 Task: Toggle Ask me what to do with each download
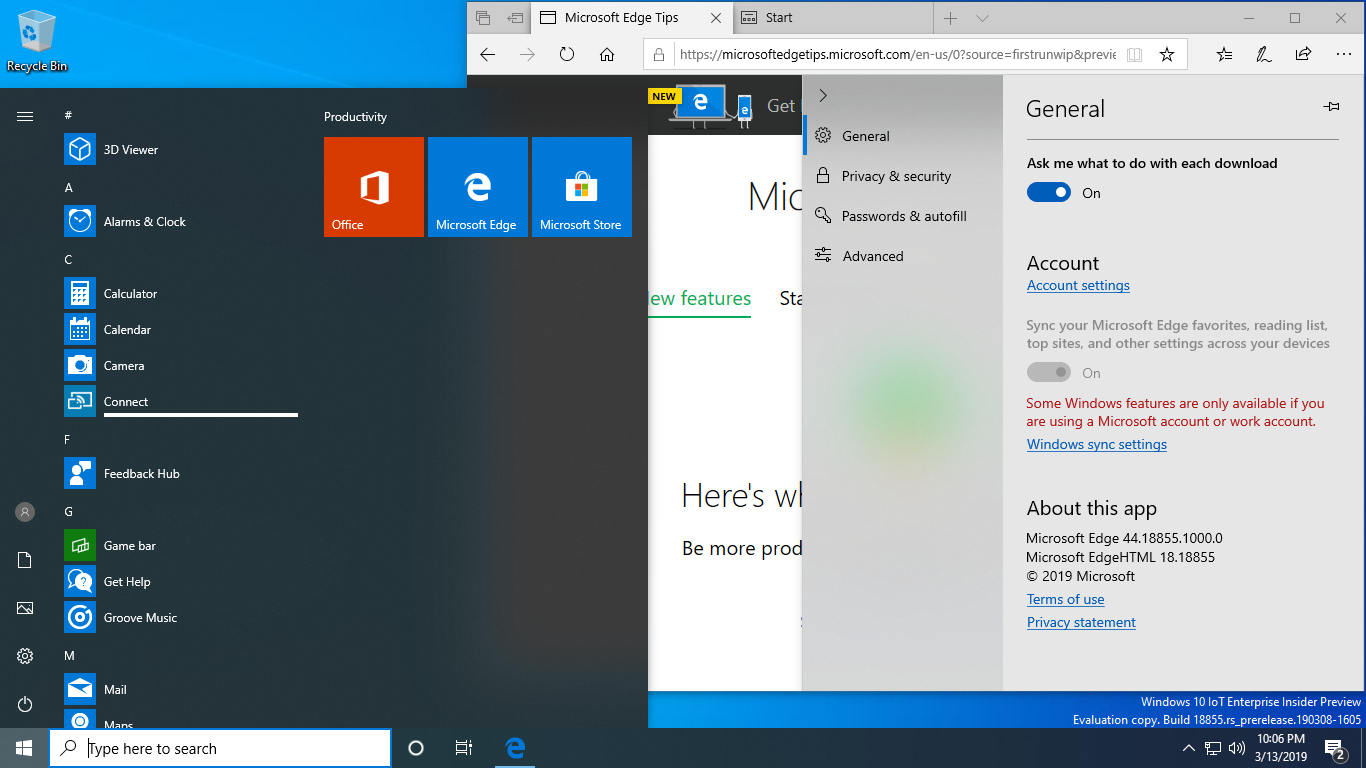click(1049, 193)
